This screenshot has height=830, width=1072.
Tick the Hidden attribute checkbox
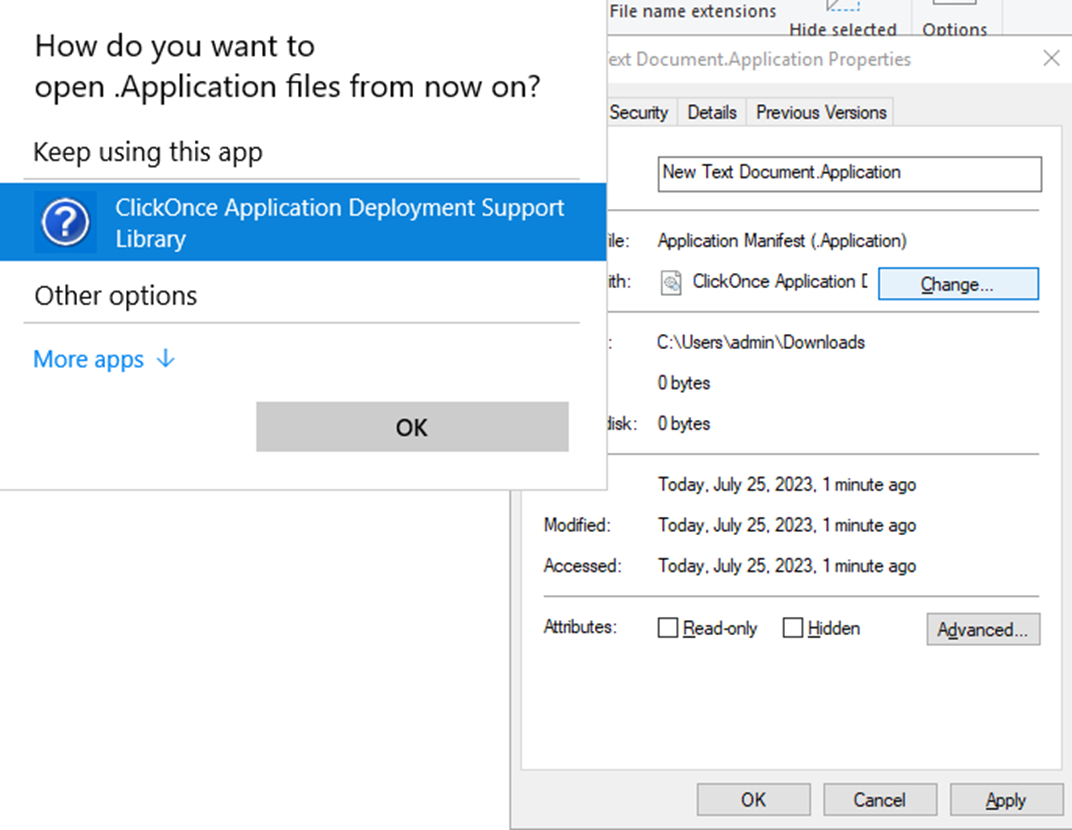tap(792, 628)
